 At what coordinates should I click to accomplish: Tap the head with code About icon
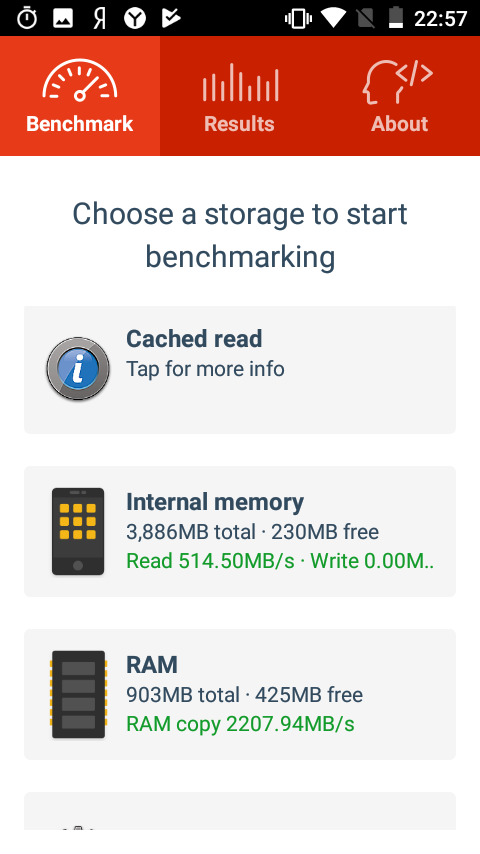click(398, 82)
